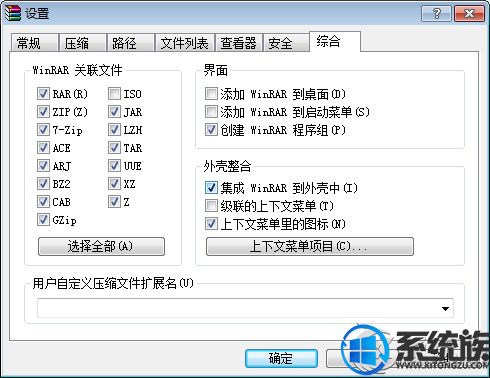The image size is (490, 378).
Task: Enable 添加 WinRAR 到启动菜单(S) checkbox
Action: tap(211, 112)
